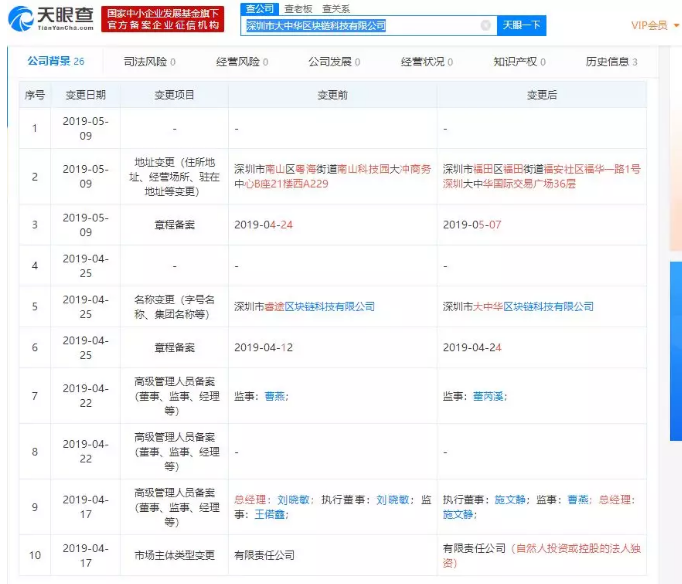Open the 公司发展 tab

click(334, 62)
